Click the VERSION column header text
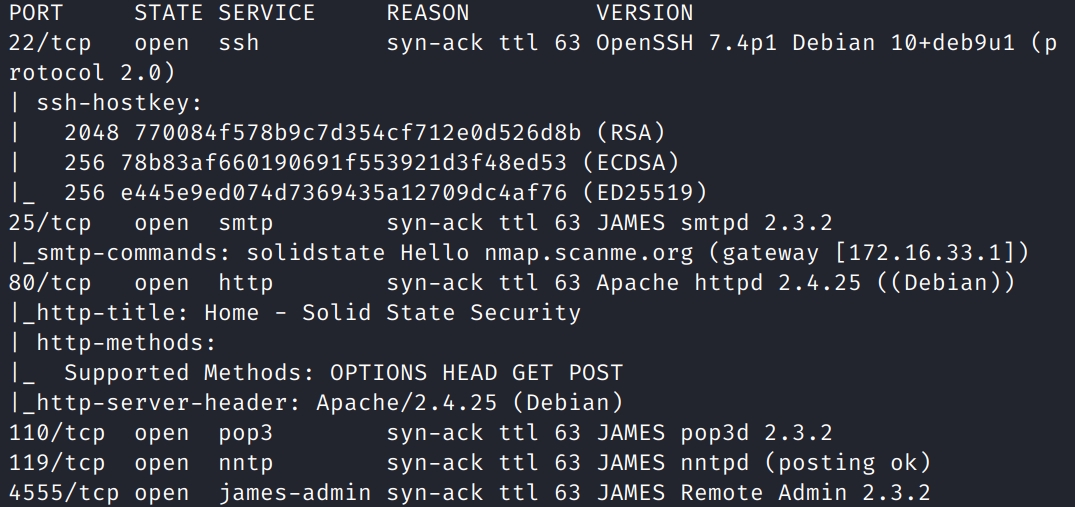The width and height of the screenshot is (1075, 507). click(x=644, y=12)
